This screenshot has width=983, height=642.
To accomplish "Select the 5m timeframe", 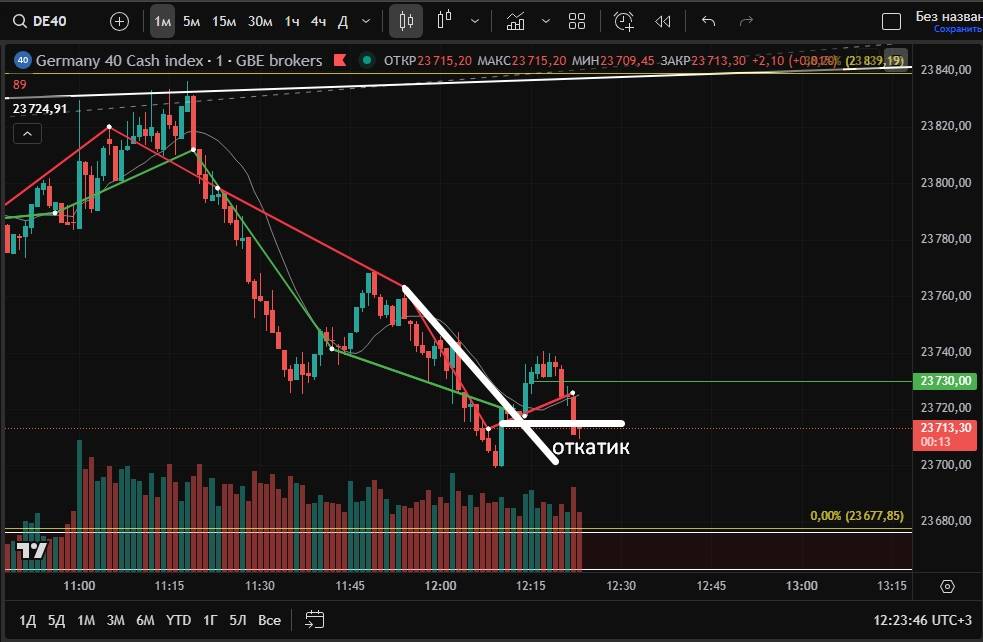I will (x=191, y=21).
